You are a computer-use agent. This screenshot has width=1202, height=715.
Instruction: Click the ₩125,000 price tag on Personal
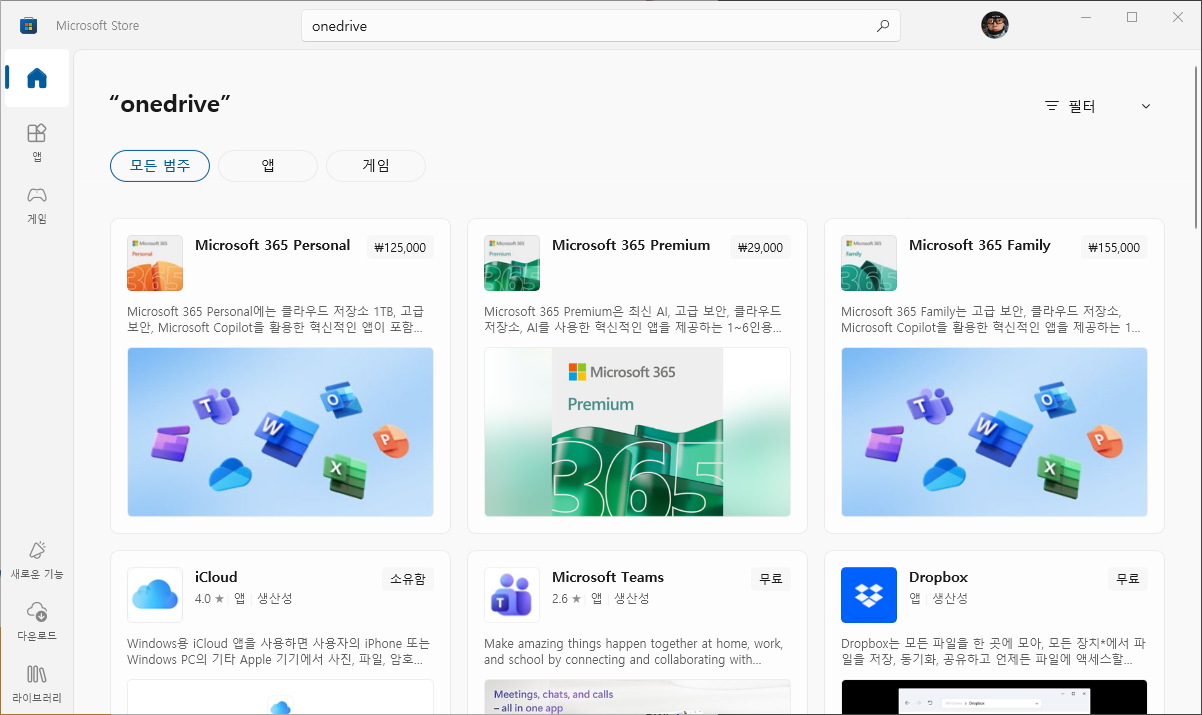(399, 247)
